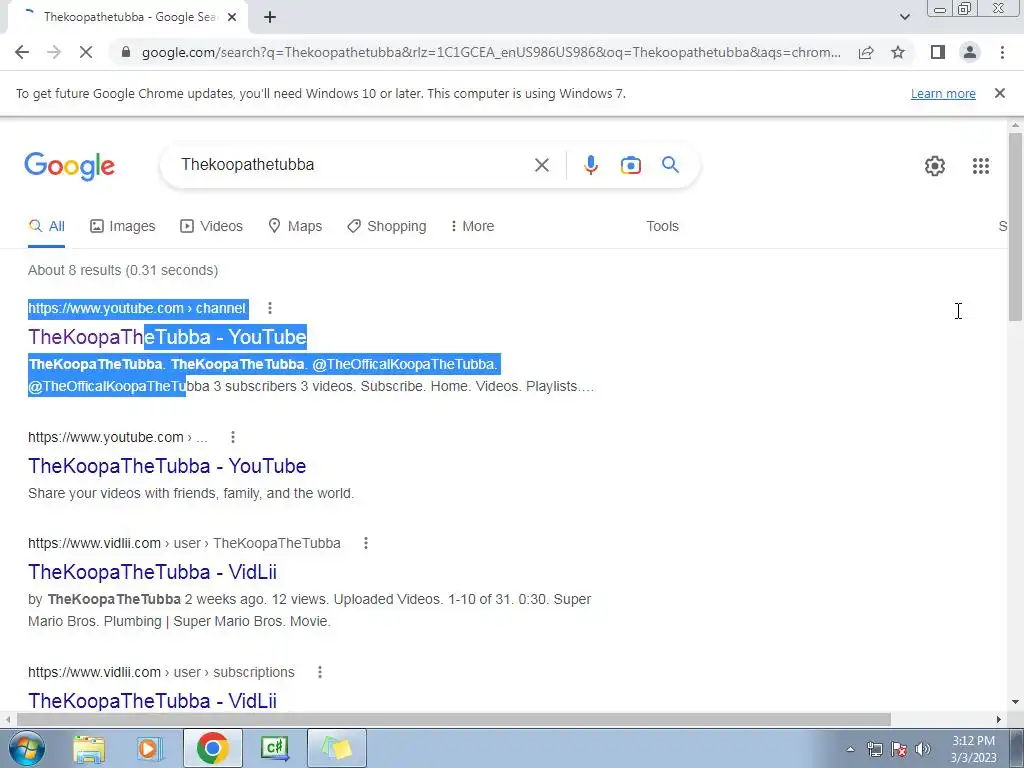The image size is (1024, 768).
Task: Open a new browser tab
Action: point(270,17)
